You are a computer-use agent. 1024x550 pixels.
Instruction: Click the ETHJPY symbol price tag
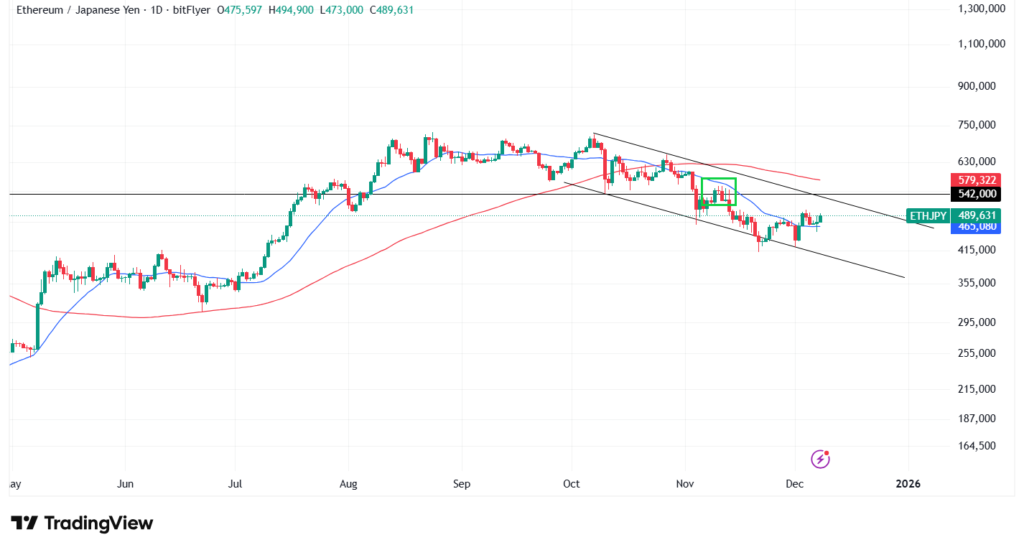[x=928, y=215]
